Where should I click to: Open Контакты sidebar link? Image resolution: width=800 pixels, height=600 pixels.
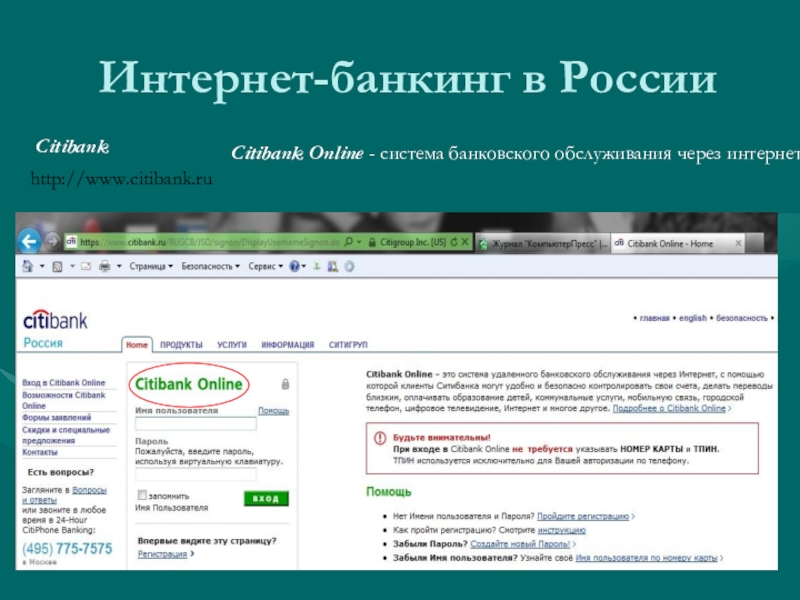[40, 452]
